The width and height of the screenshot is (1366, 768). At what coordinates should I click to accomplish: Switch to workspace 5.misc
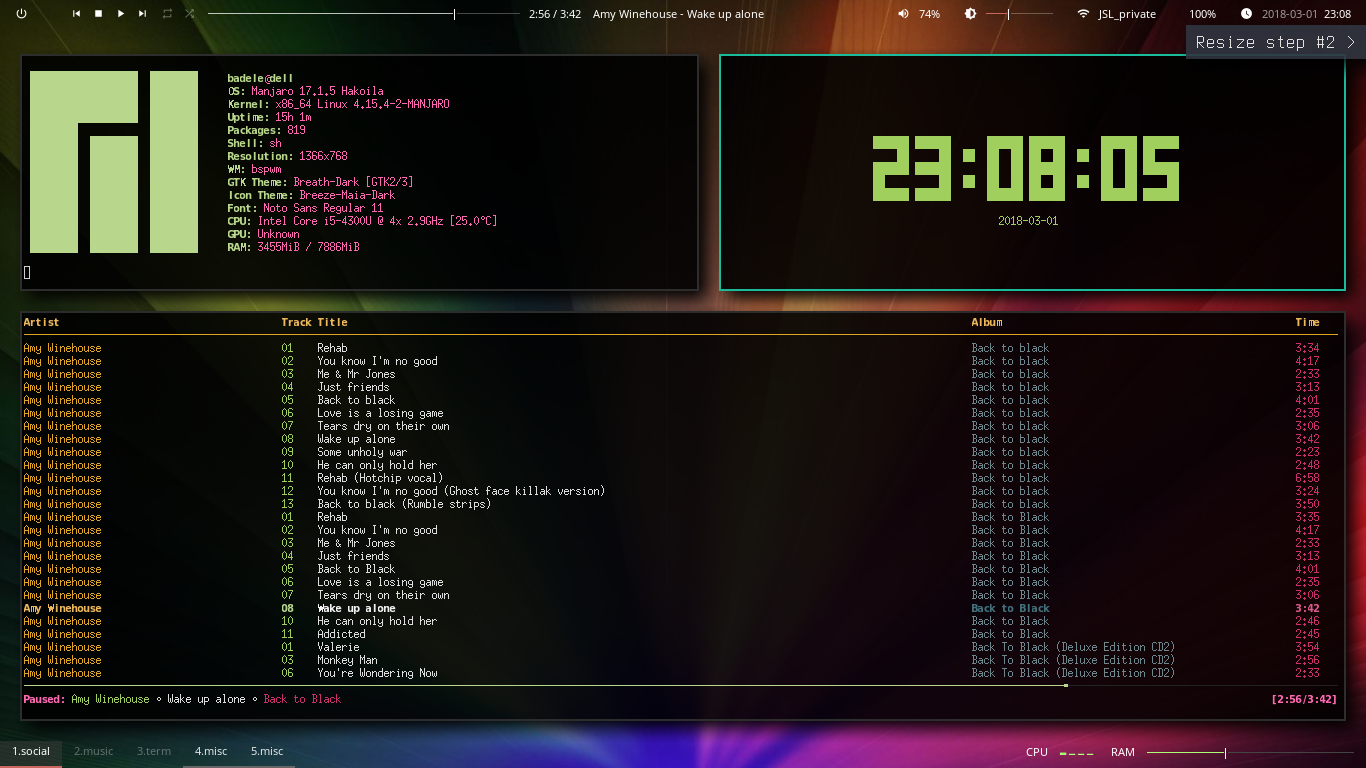point(267,751)
